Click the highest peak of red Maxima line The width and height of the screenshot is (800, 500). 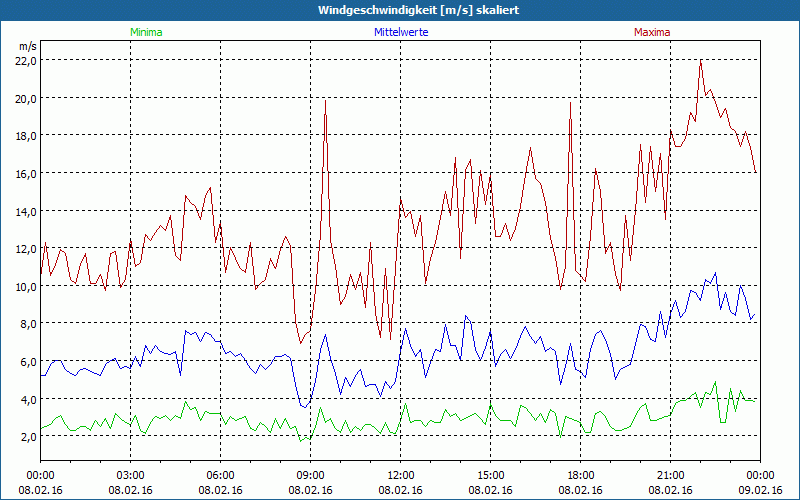(x=701, y=60)
